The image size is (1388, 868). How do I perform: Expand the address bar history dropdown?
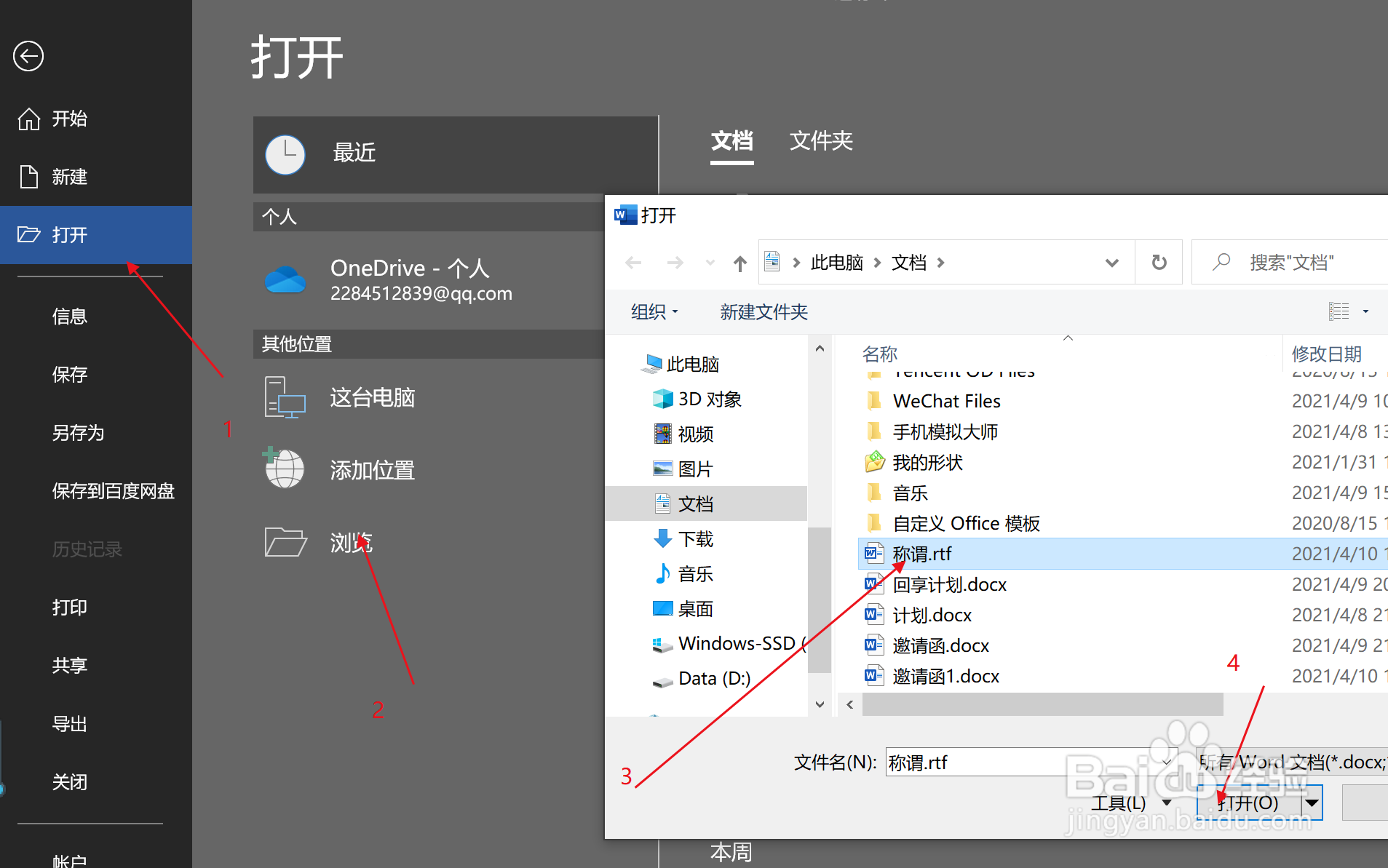coord(1112,263)
